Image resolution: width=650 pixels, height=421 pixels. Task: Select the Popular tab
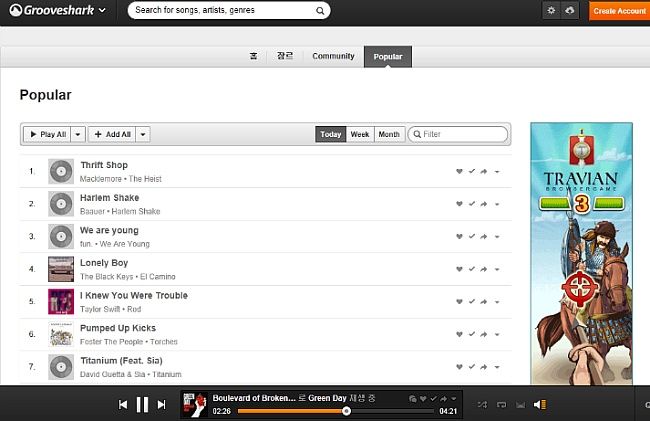pyautogui.click(x=388, y=56)
